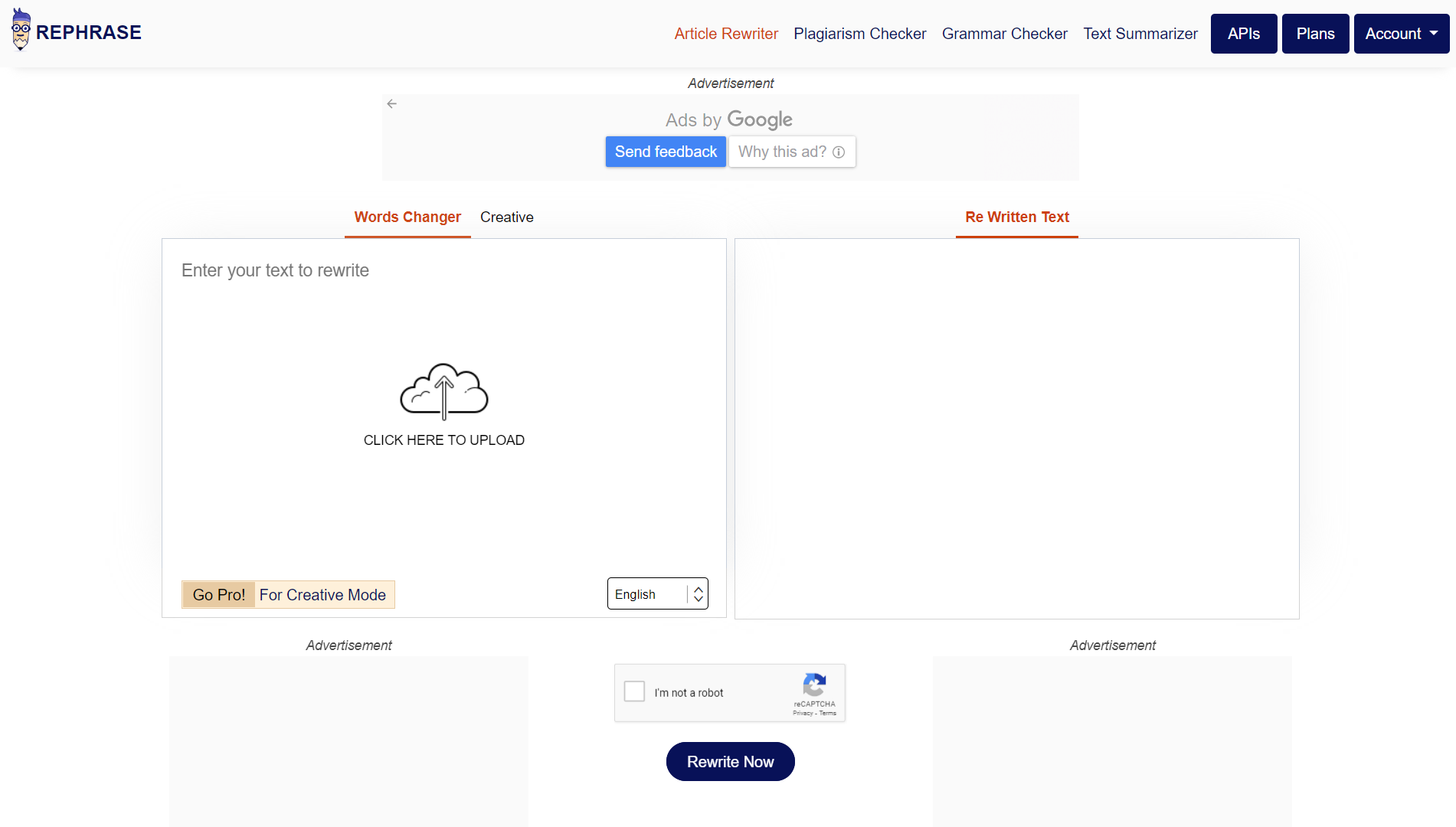Image resolution: width=1456 pixels, height=827 pixels.
Task: Click the reCAPTCHA logo icon
Action: point(814,685)
